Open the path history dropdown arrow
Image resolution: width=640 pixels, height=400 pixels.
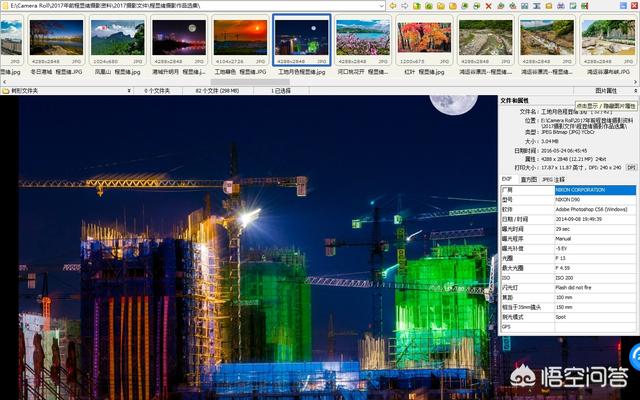tap(382, 6)
